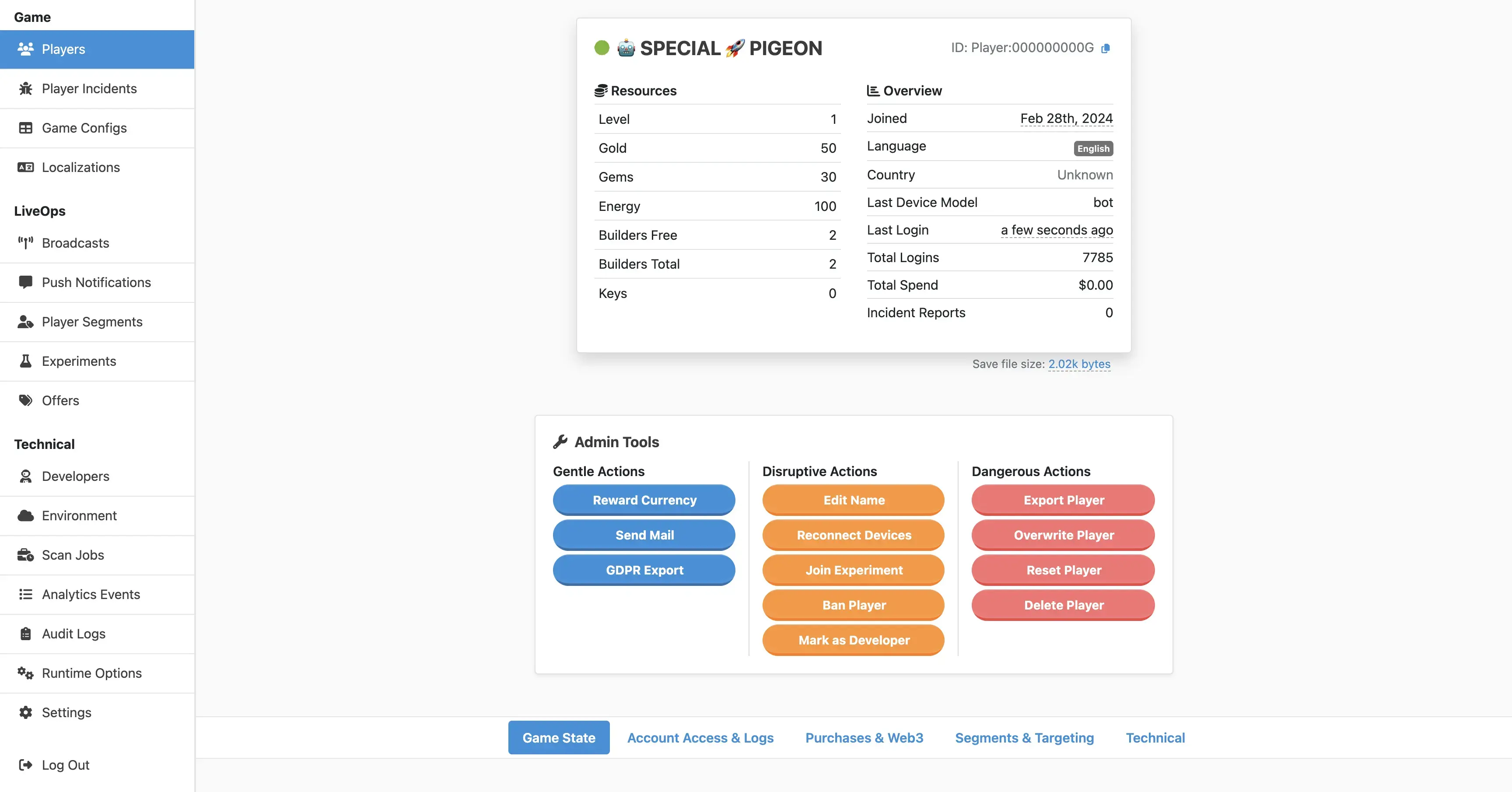Viewport: 1512px width, 792px height.
Task: Open the Player Segments section
Action: (92, 322)
